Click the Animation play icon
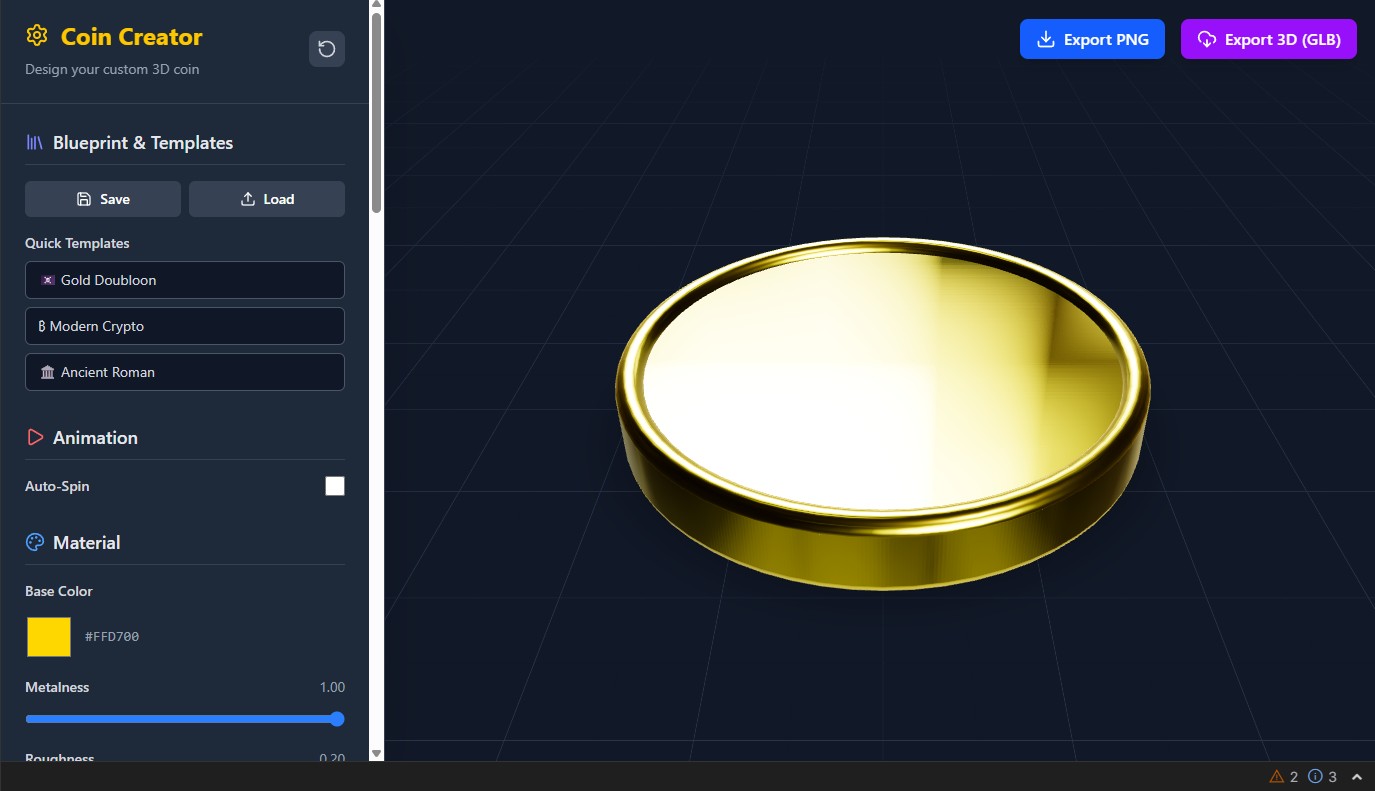The image size is (1375, 791). click(35, 437)
